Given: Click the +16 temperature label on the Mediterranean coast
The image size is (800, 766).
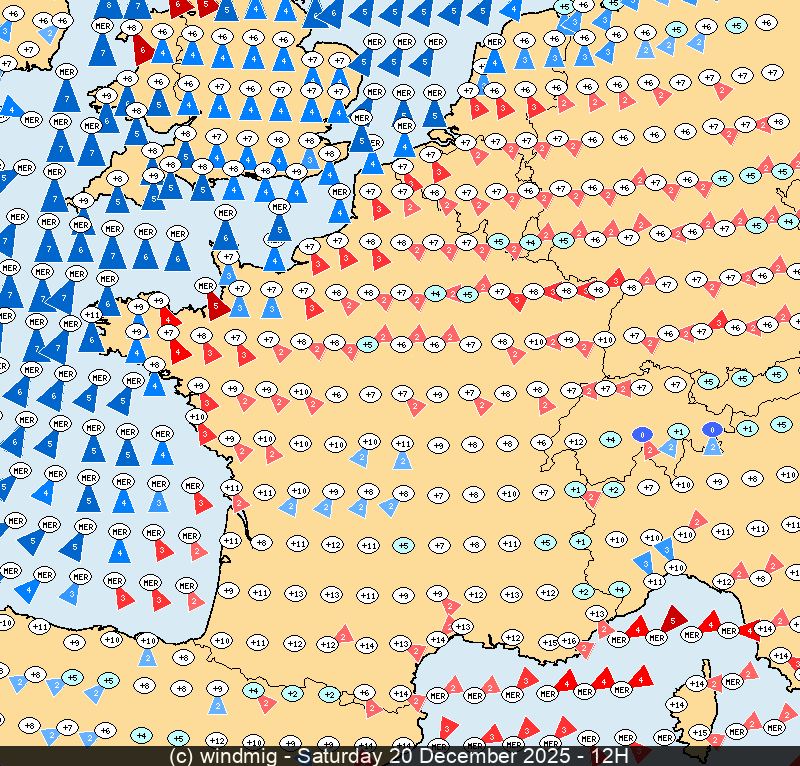Looking at the screenshot, I should coord(569,640).
